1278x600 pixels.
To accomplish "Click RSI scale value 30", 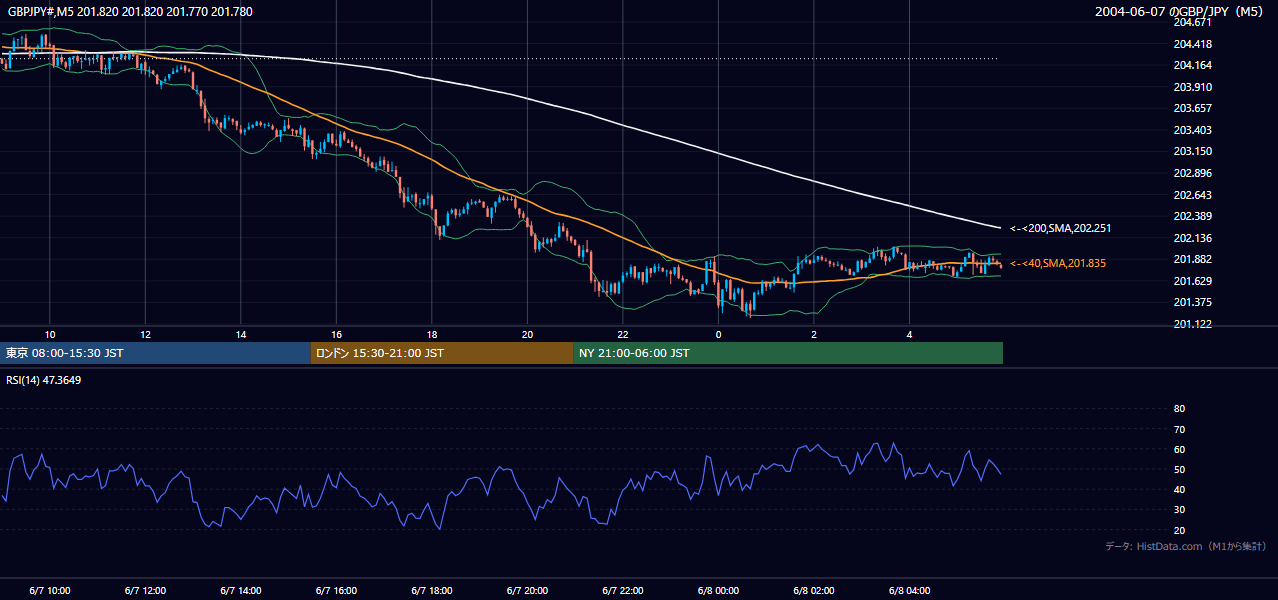I will point(1179,510).
